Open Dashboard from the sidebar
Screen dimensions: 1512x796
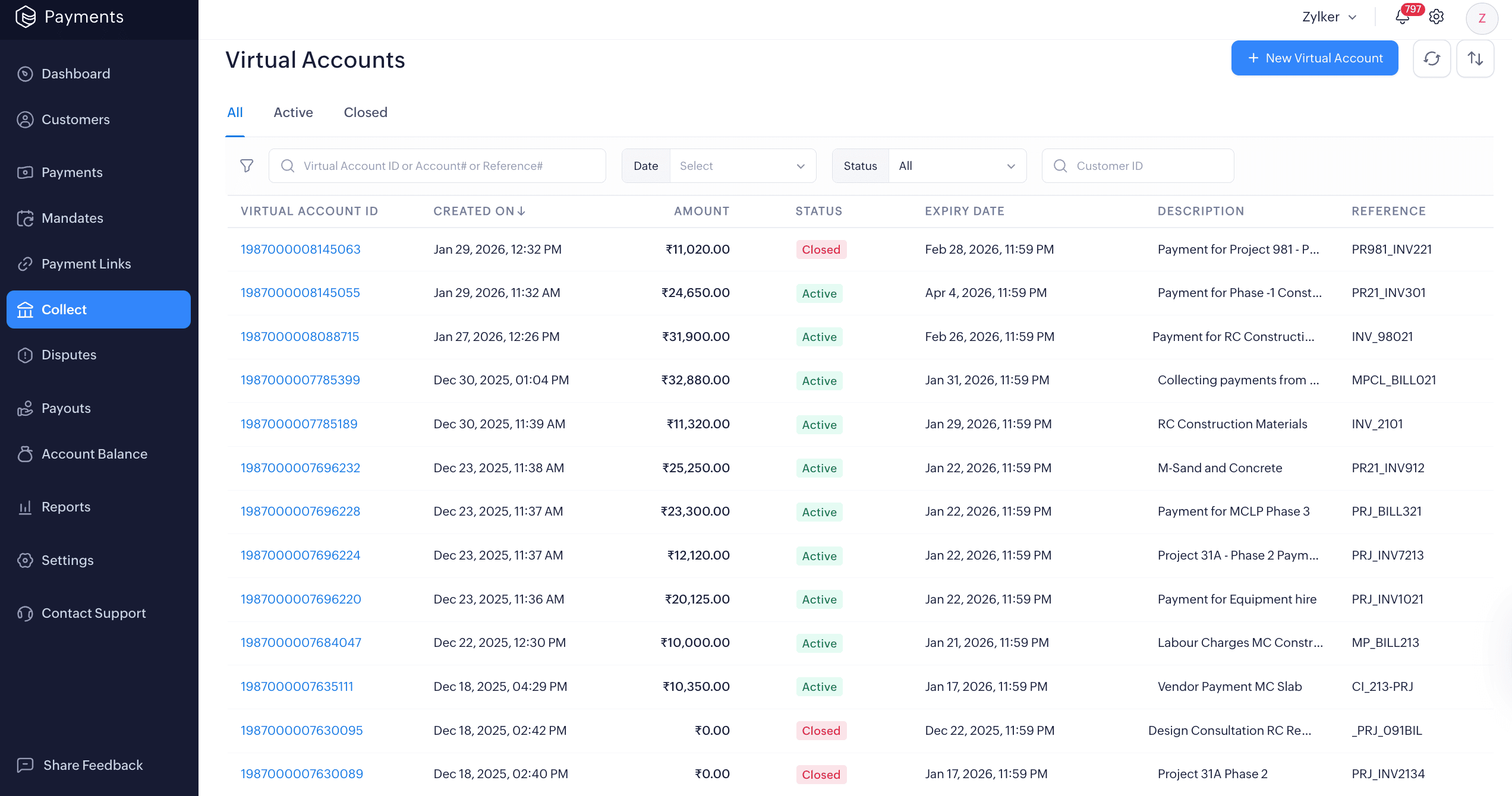tap(75, 74)
